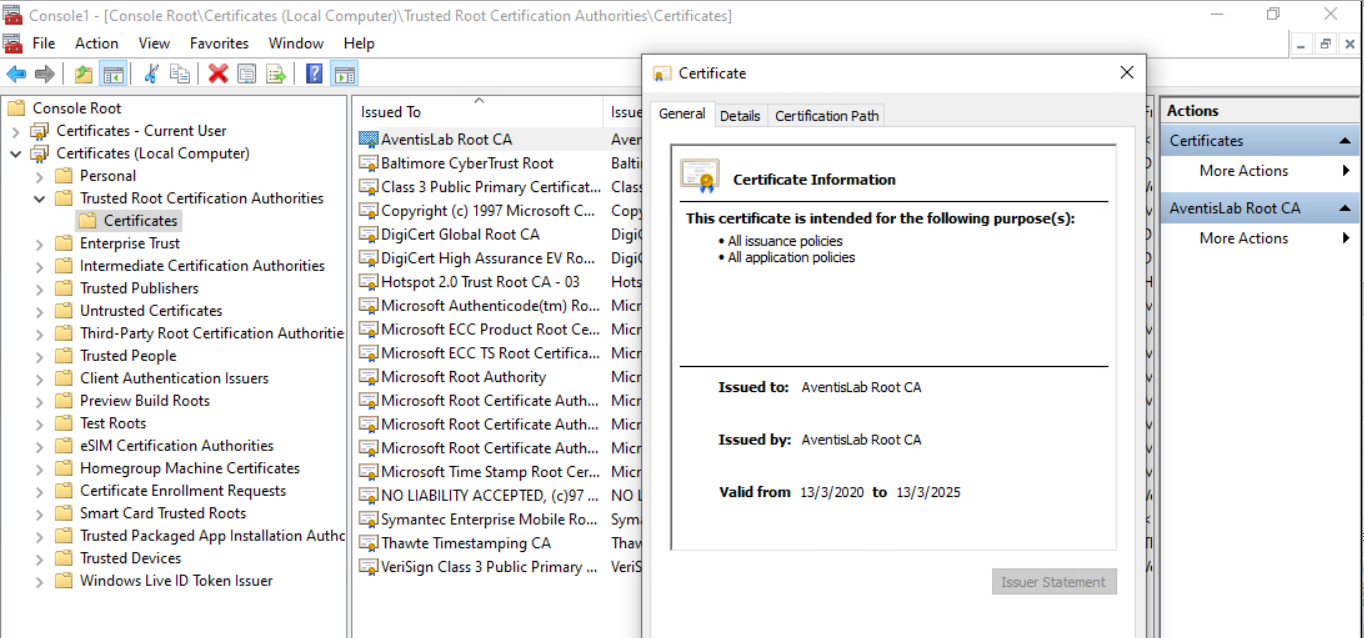1364x638 pixels.
Task: Click the Up one level folder icon
Action: [x=83, y=73]
